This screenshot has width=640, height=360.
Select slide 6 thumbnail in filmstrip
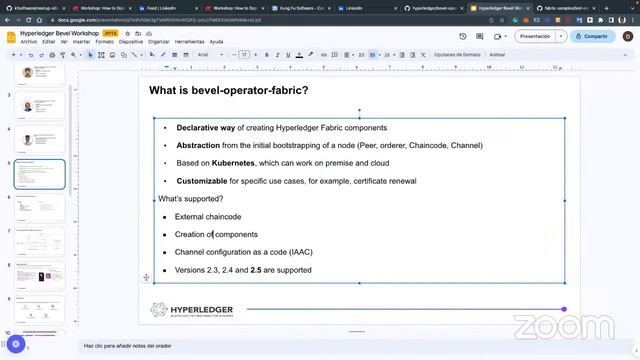tap(40, 208)
